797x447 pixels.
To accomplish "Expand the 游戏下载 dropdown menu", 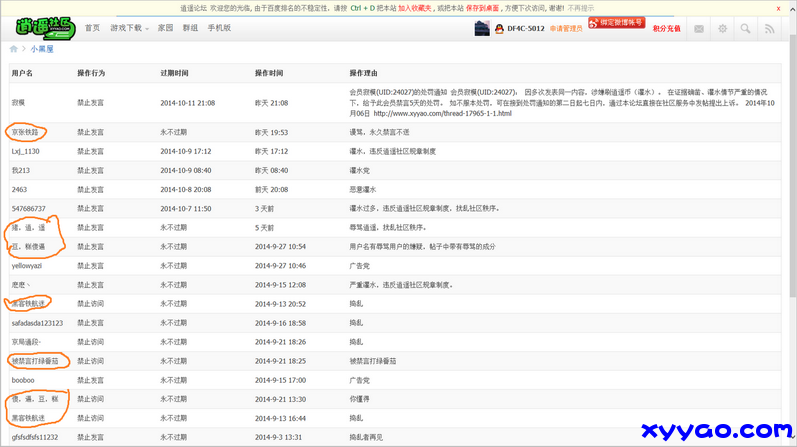I will [x=129, y=28].
